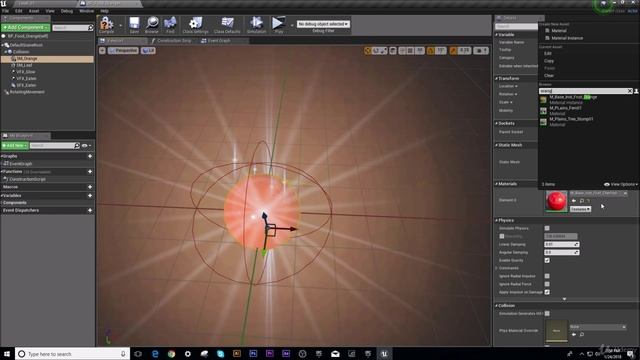Toggle the Apply Impulse on Damage checkbox

(547, 292)
